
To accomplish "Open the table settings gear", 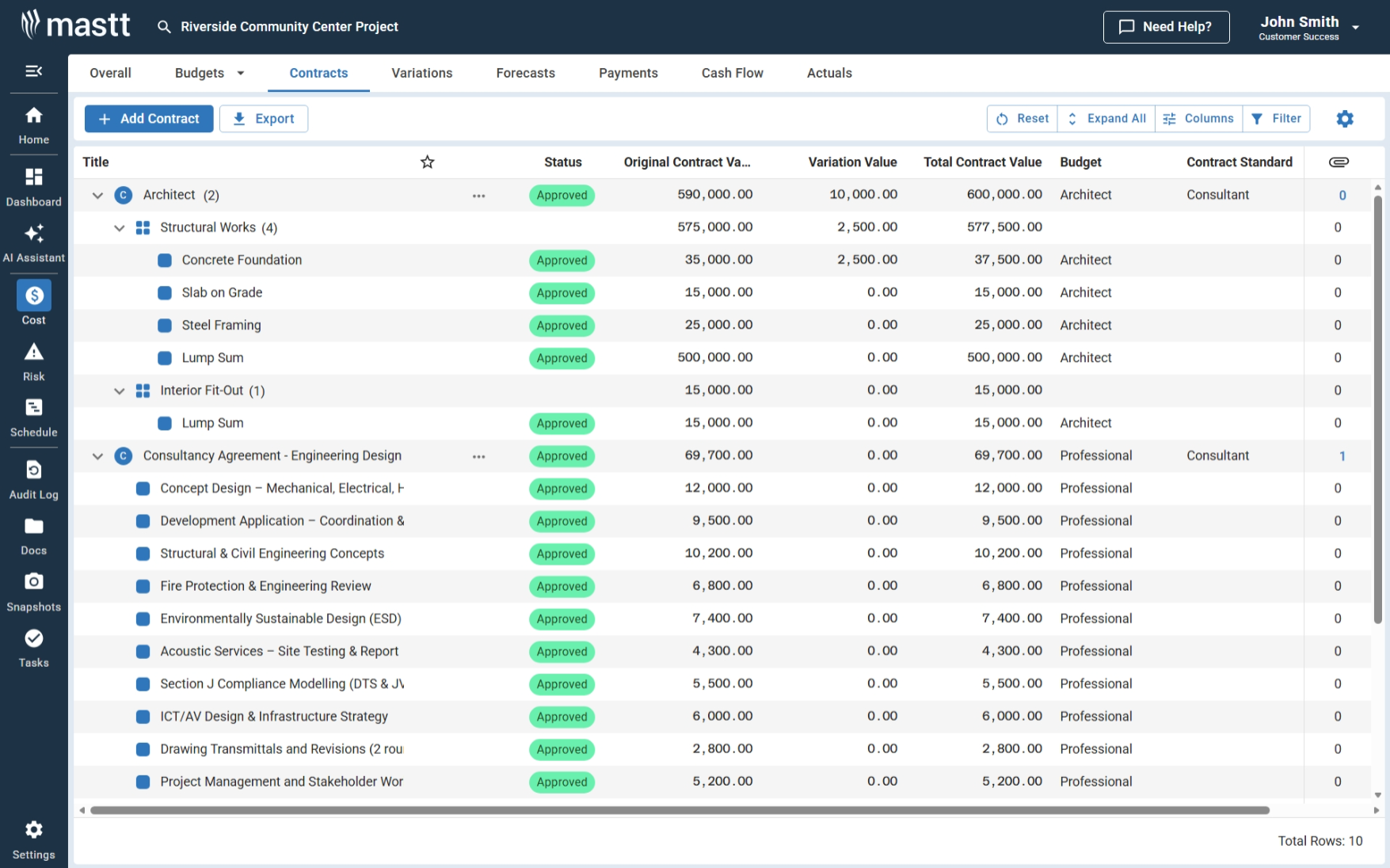I will 1345,118.
